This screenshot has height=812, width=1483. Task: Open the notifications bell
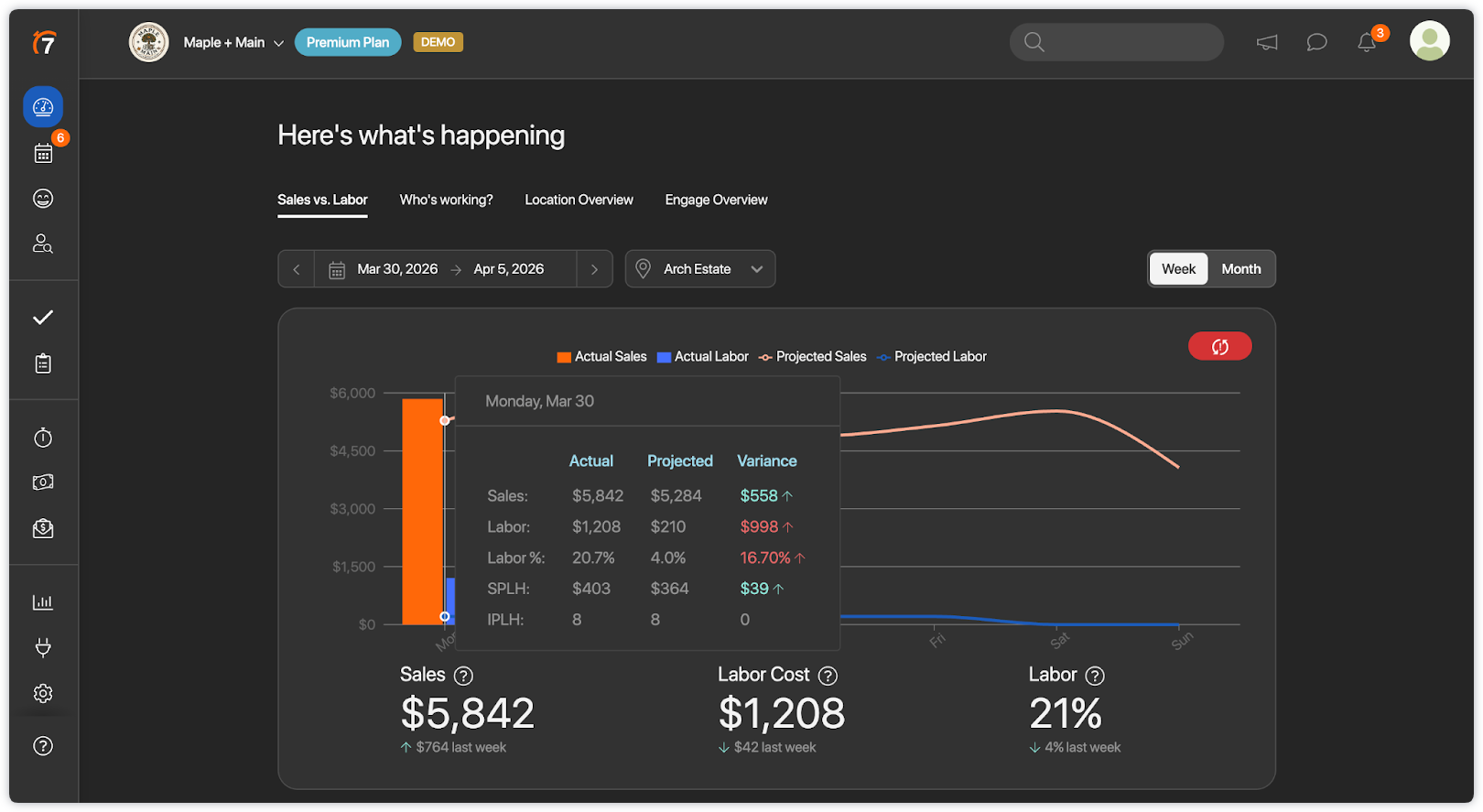1367,42
